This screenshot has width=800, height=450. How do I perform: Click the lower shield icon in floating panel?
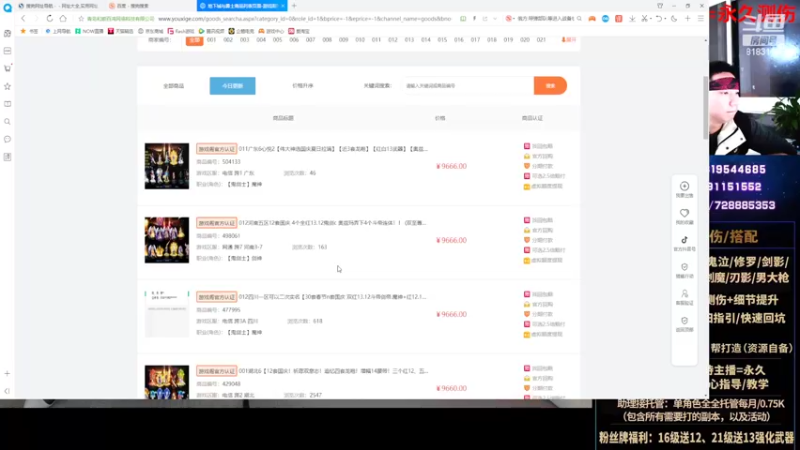click(x=684, y=321)
